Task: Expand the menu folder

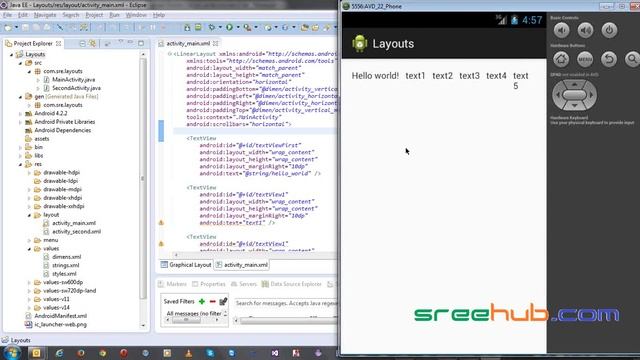Action: [29, 240]
